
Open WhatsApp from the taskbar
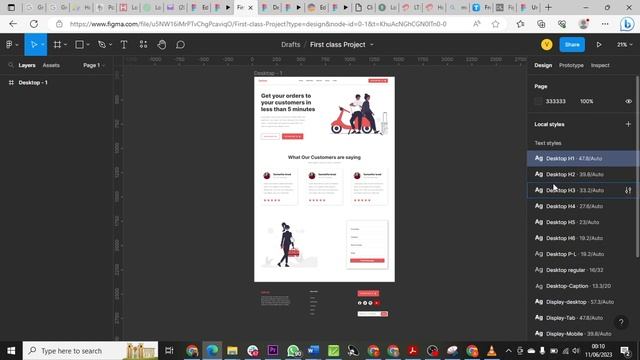pyautogui.click(x=293, y=351)
